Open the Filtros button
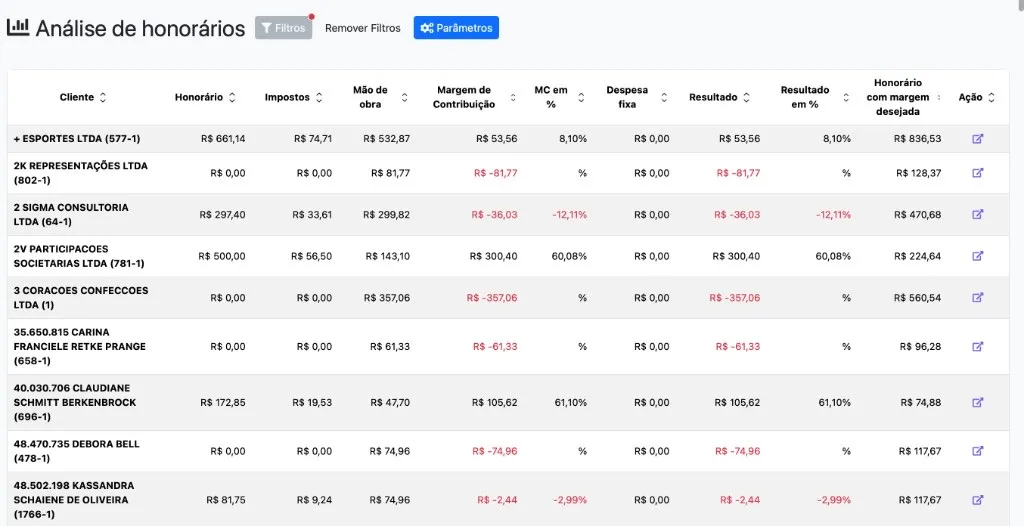The width and height of the screenshot is (1024, 526). click(x=283, y=28)
